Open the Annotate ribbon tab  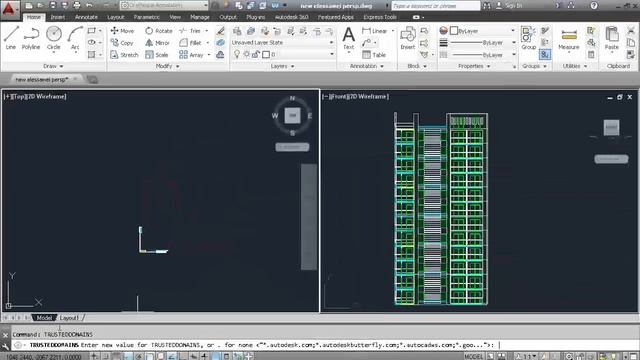click(86, 17)
